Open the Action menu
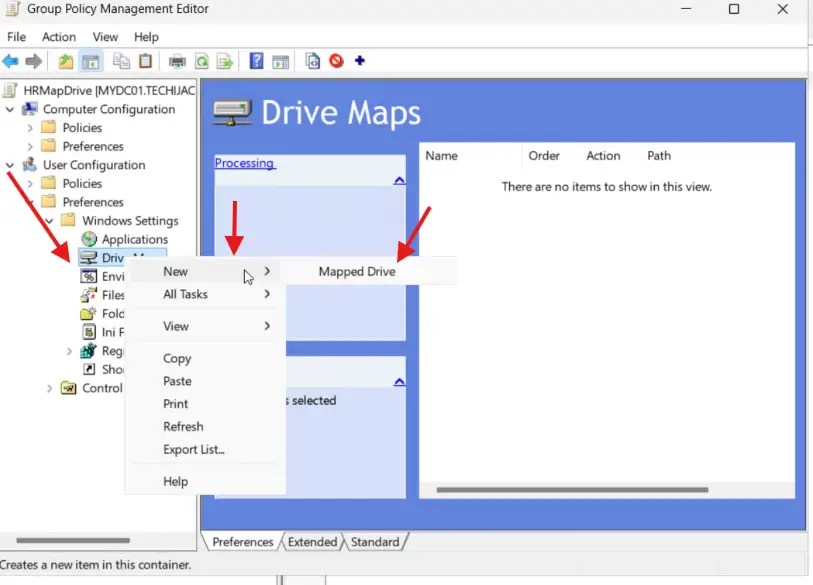The height and width of the screenshot is (585, 813). pos(59,37)
